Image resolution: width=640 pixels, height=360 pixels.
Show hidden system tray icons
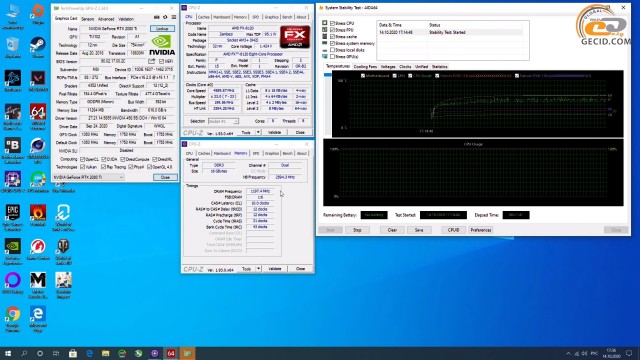[x=568, y=353]
